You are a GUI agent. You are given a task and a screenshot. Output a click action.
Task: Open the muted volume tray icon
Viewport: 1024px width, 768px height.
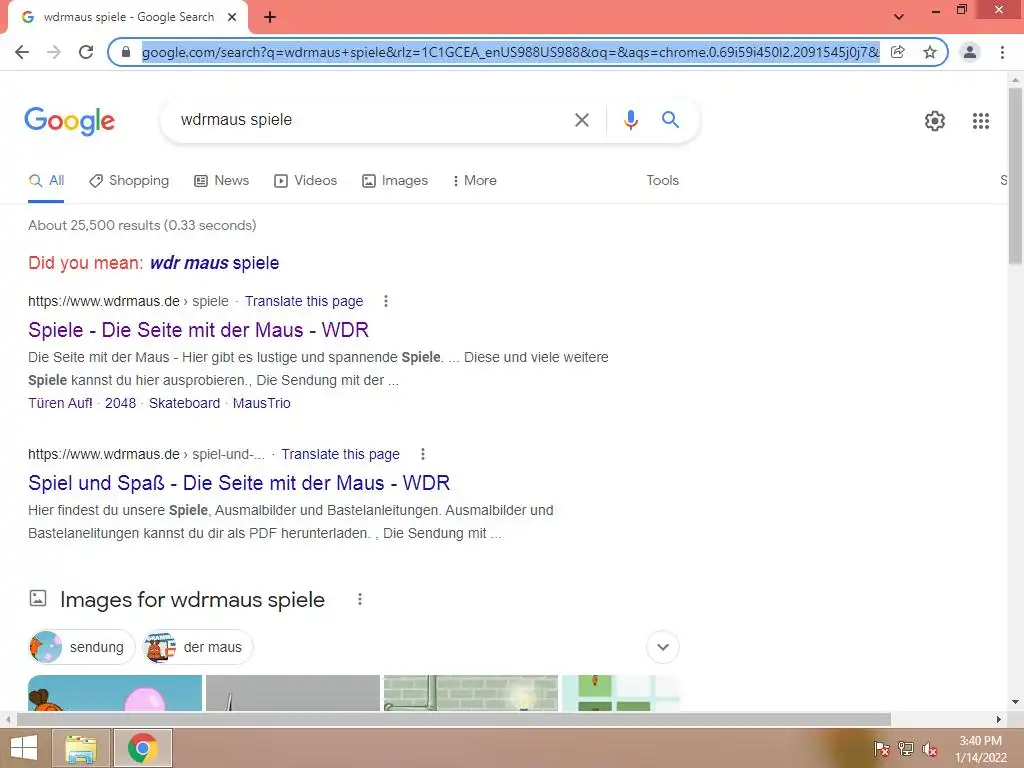tap(929, 749)
